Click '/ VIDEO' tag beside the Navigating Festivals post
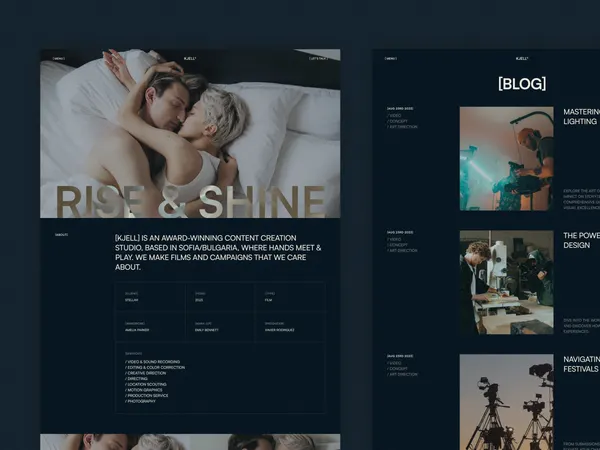This screenshot has width=600, height=450. 394,363
